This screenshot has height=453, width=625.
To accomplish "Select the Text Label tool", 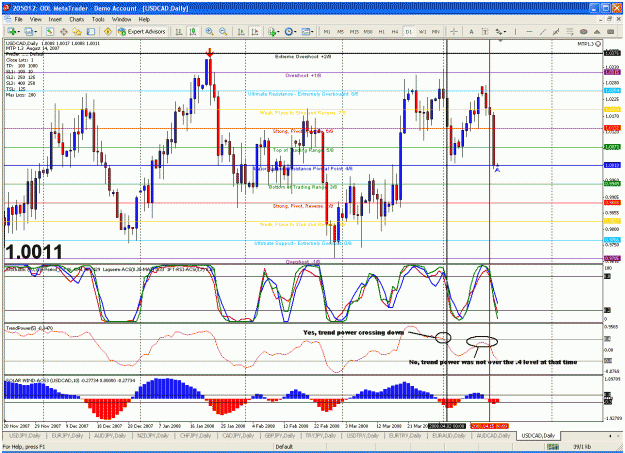I will pyautogui.click(x=485, y=32).
